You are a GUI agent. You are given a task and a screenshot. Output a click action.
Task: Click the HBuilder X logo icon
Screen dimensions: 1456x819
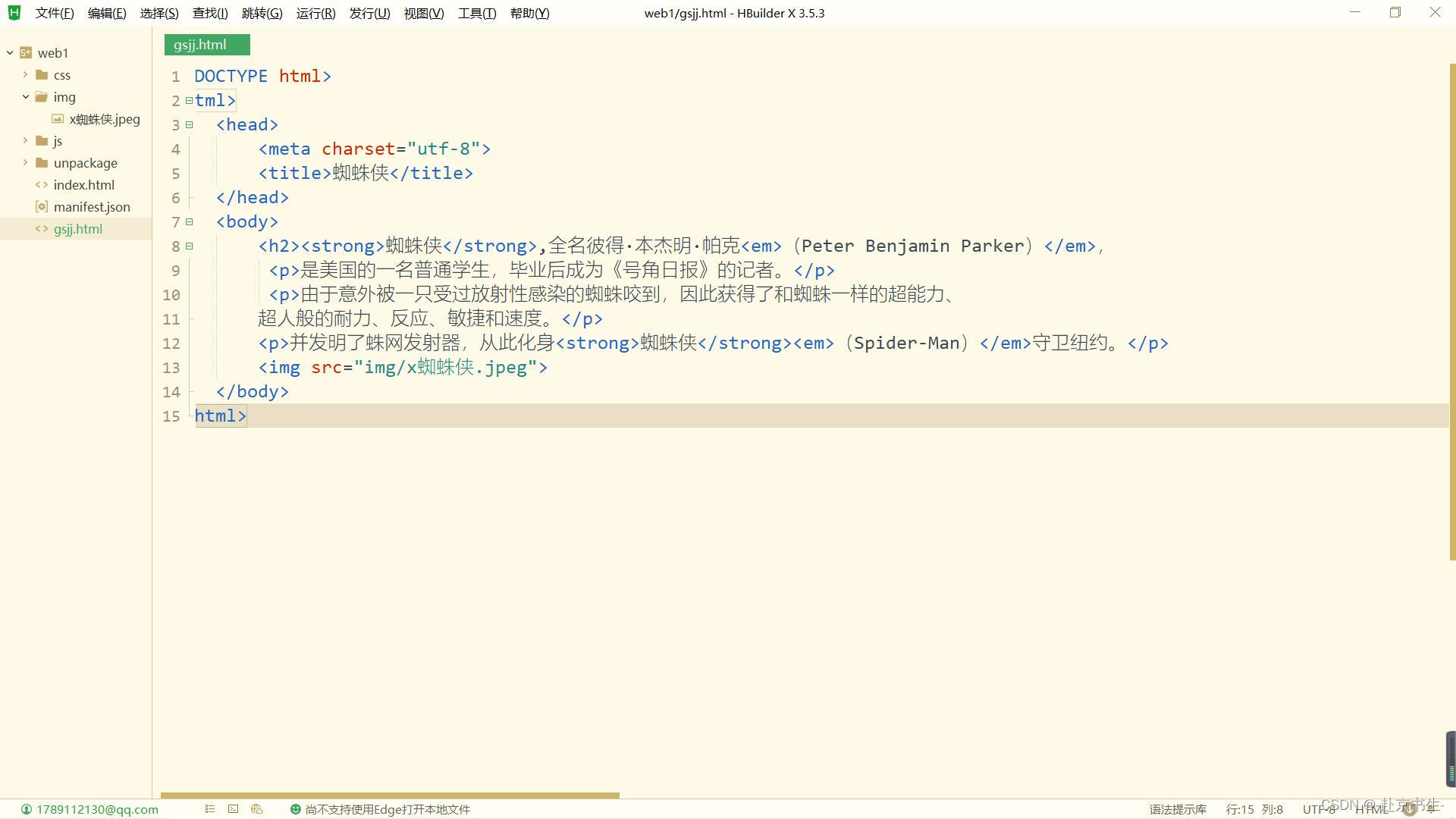tap(14, 13)
